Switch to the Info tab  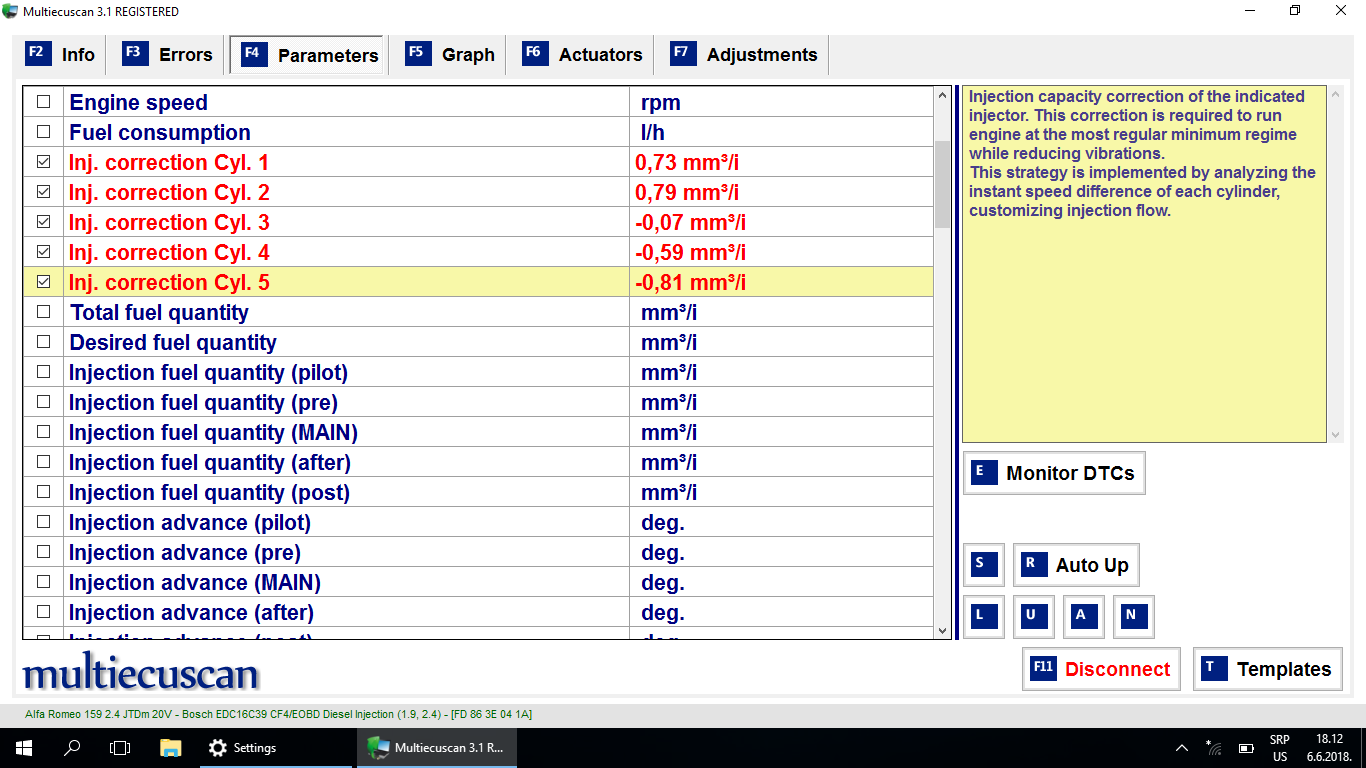61,55
